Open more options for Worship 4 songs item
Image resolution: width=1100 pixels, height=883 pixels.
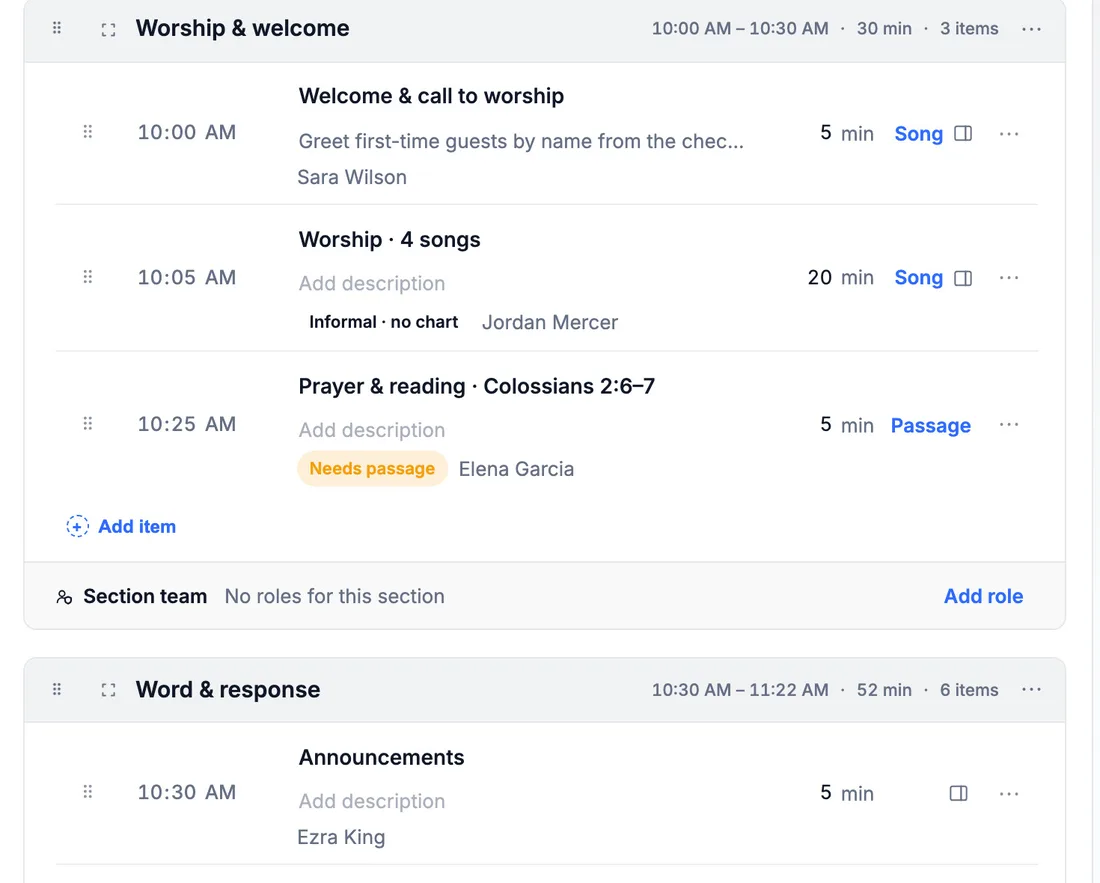pyautogui.click(x=1009, y=278)
